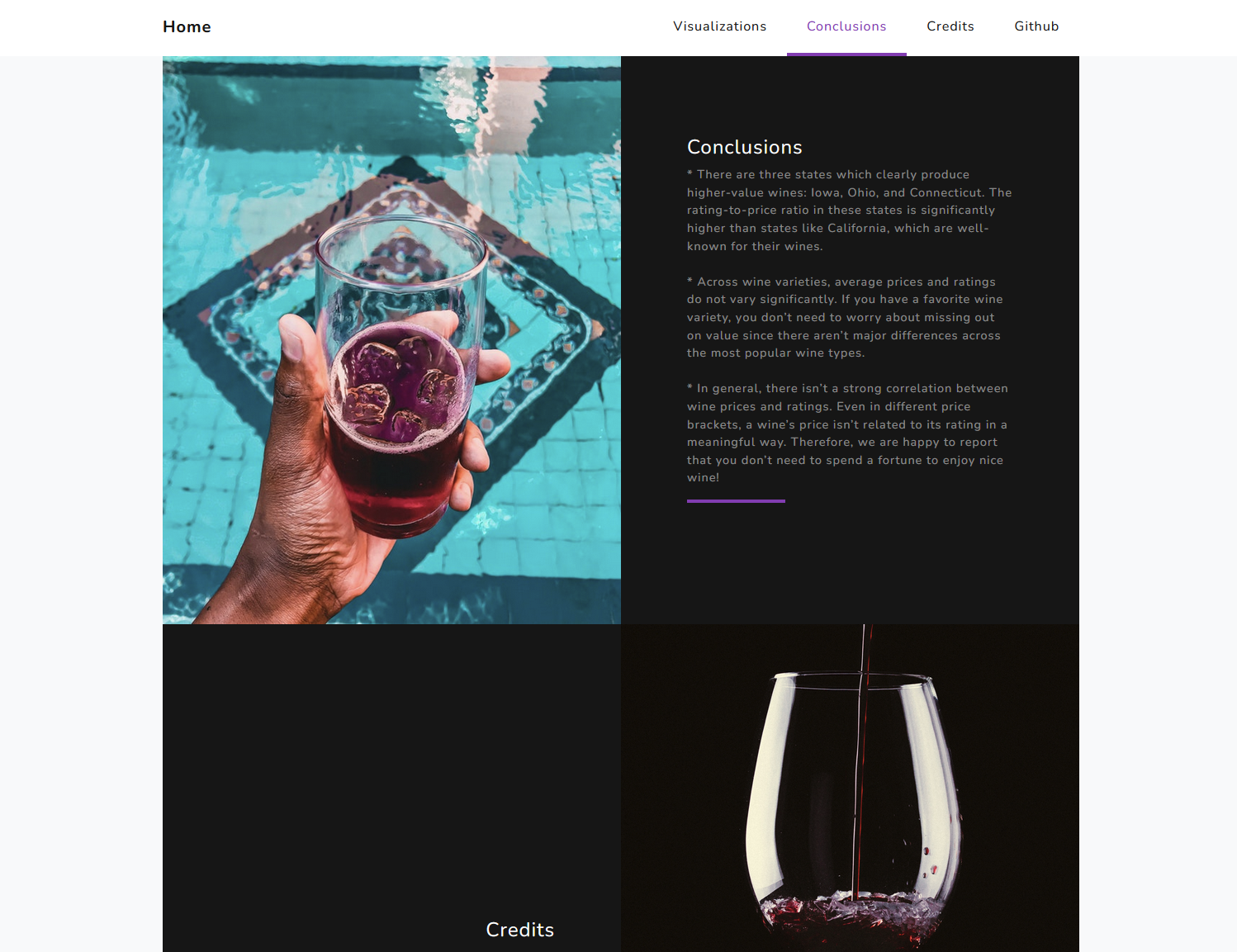The image size is (1237, 952).
Task: Click the paragraph about price-rating correlation
Action: (x=849, y=433)
